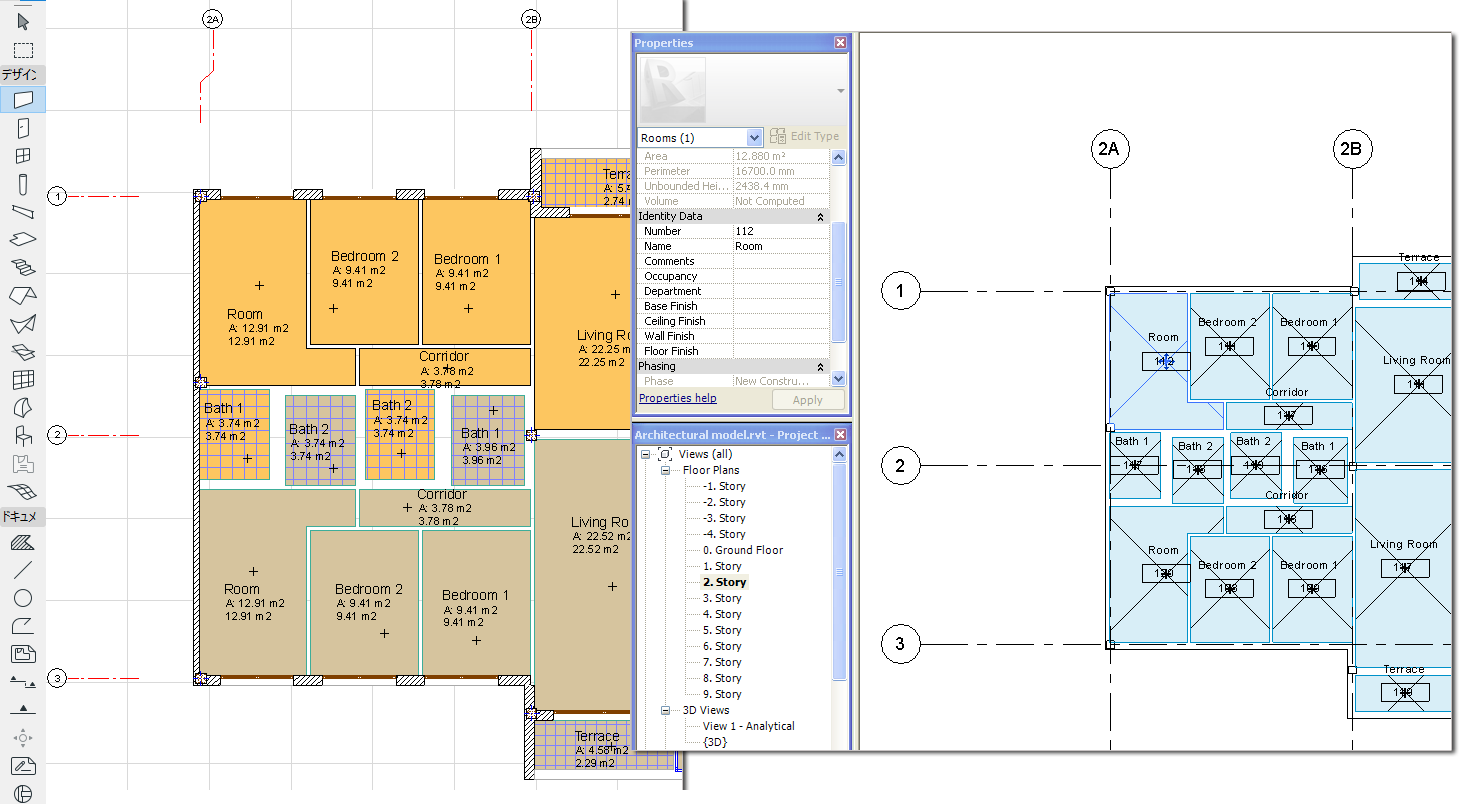Close the Project Browser panel
Image resolution: width=1462 pixels, height=804 pixels.
(840, 435)
